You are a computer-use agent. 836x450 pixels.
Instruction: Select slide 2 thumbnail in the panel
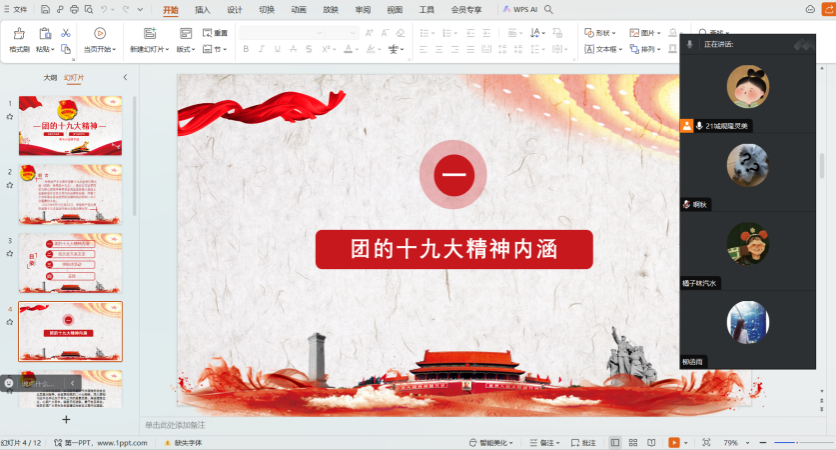70,187
